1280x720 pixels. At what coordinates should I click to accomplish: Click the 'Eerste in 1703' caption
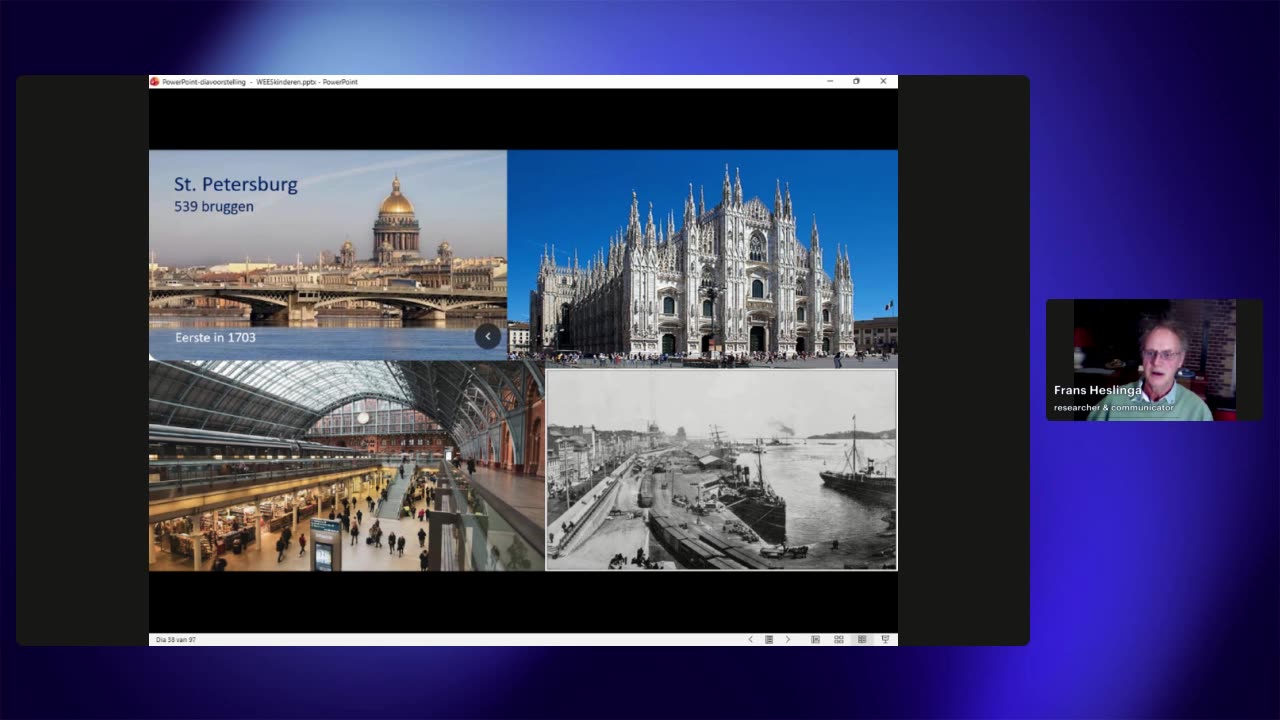point(215,337)
